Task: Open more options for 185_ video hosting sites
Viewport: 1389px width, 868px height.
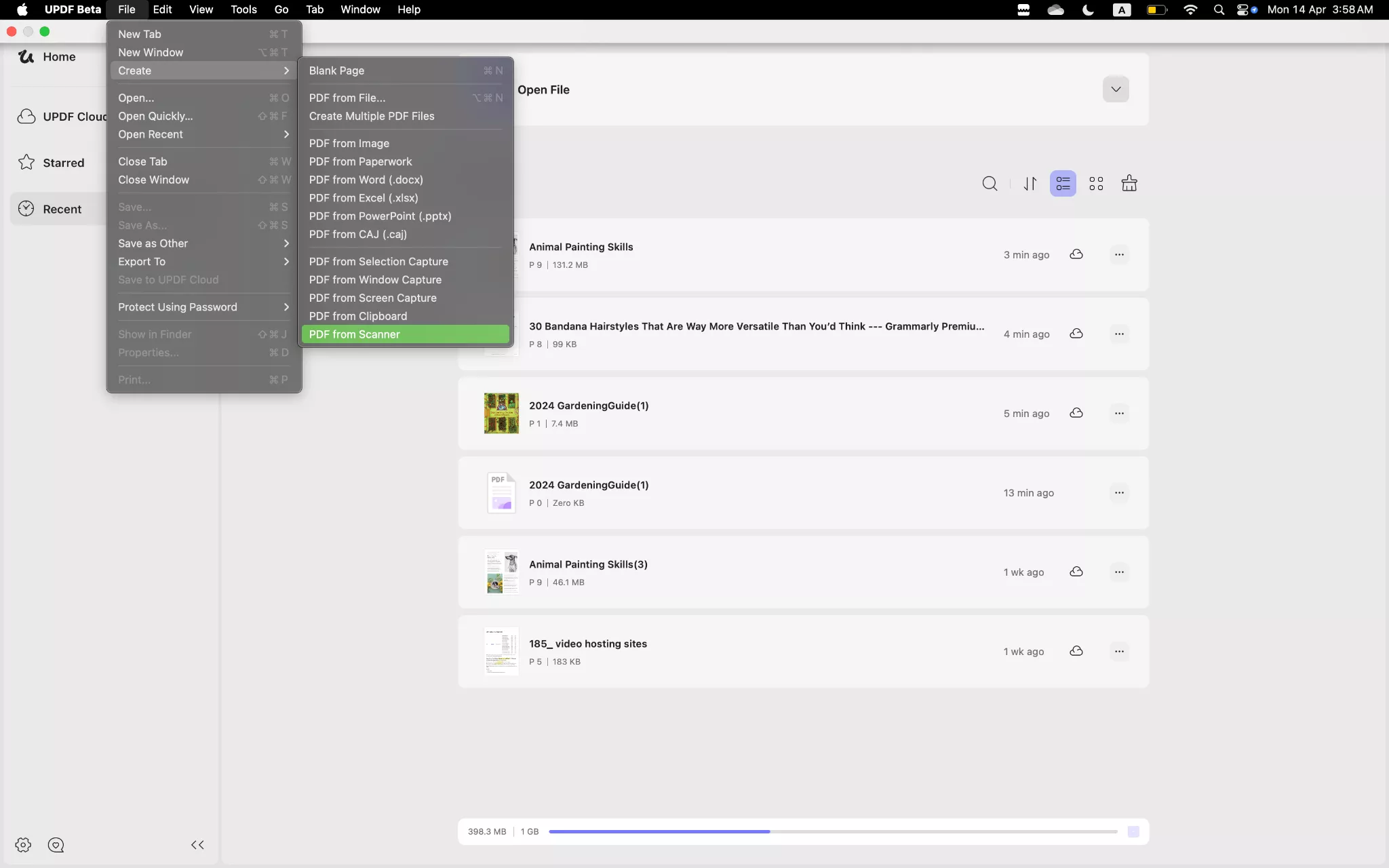Action: (1119, 652)
